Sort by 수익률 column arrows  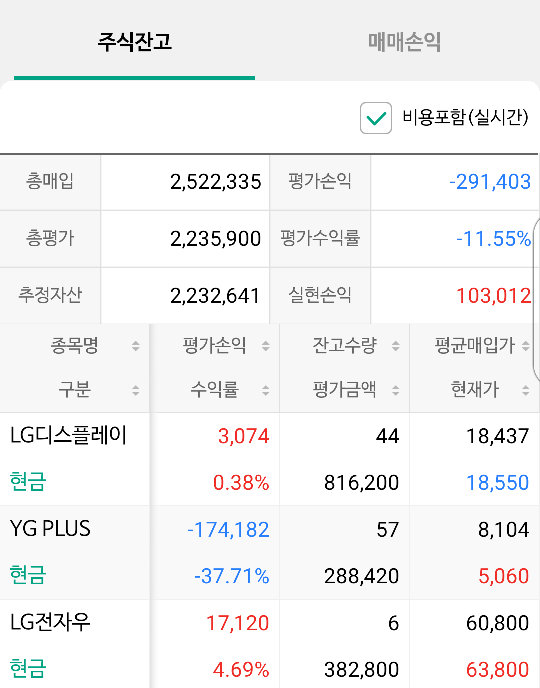[265, 390]
